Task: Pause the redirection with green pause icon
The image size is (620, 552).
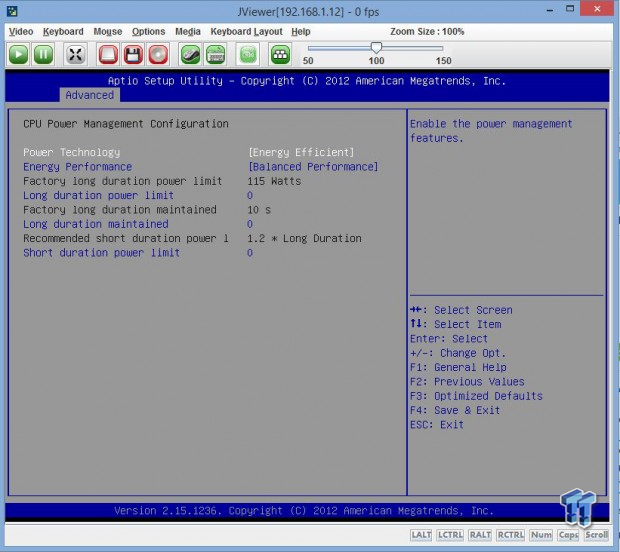Action: pyautogui.click(x=43, y=54)
